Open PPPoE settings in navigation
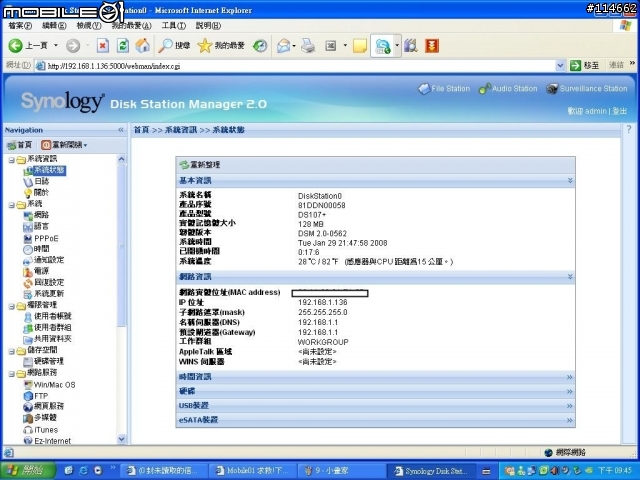This screenshot has height=480, width=640. coord(46,238)
